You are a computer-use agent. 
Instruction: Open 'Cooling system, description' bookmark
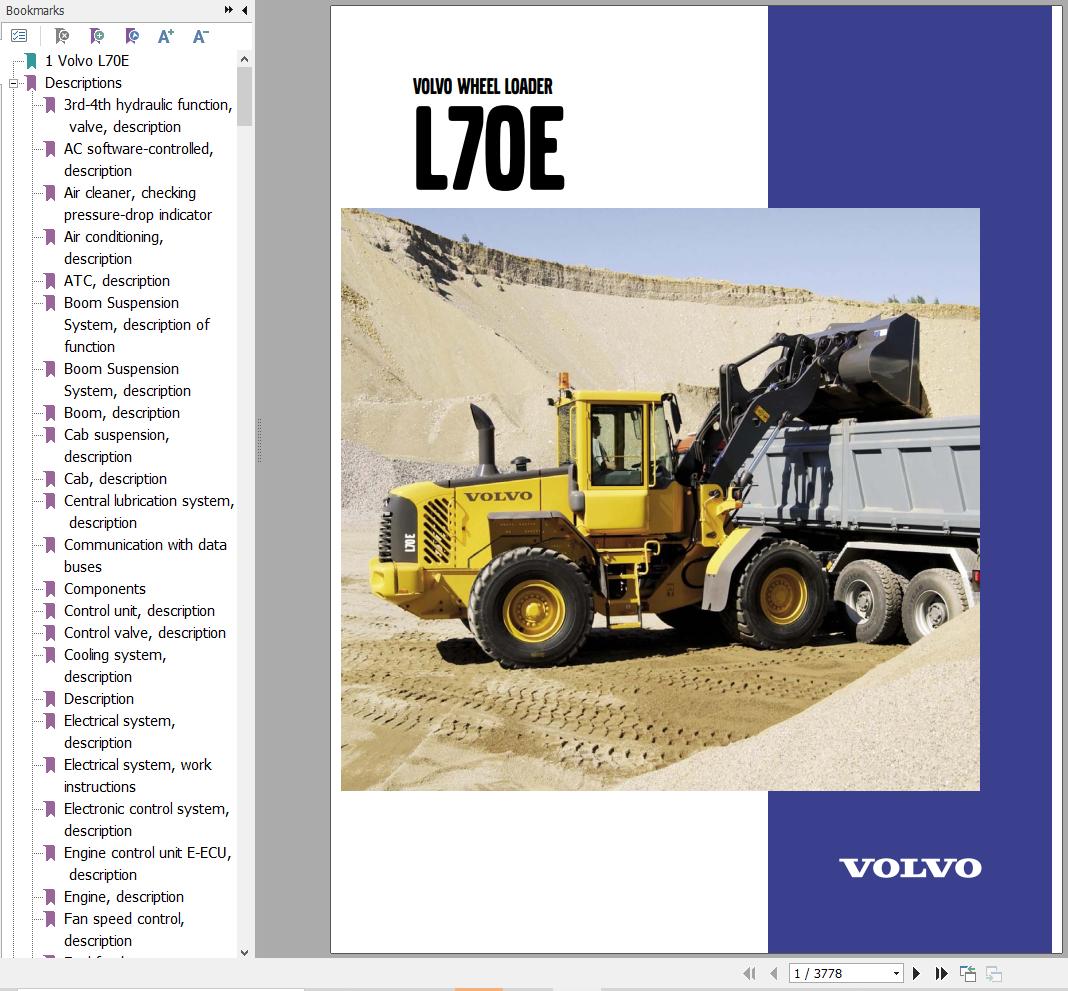(x=115, y=665)
